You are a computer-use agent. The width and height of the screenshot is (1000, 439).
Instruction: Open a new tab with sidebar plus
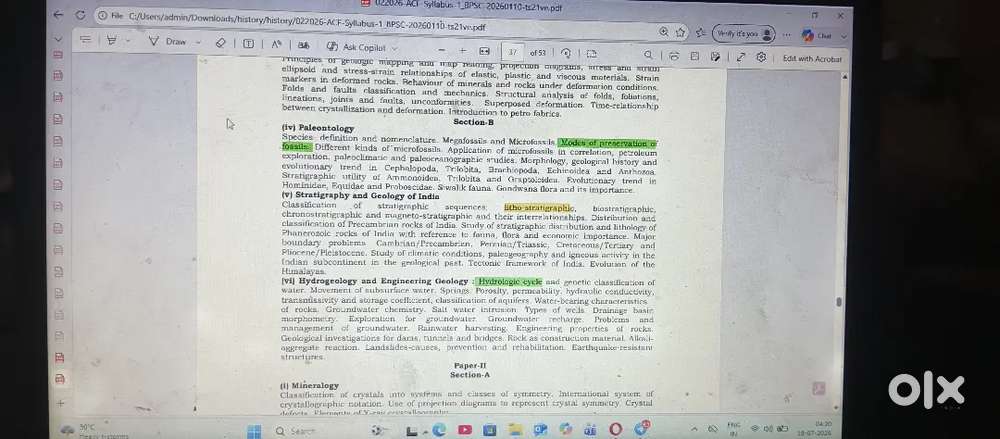coord(61,403)
